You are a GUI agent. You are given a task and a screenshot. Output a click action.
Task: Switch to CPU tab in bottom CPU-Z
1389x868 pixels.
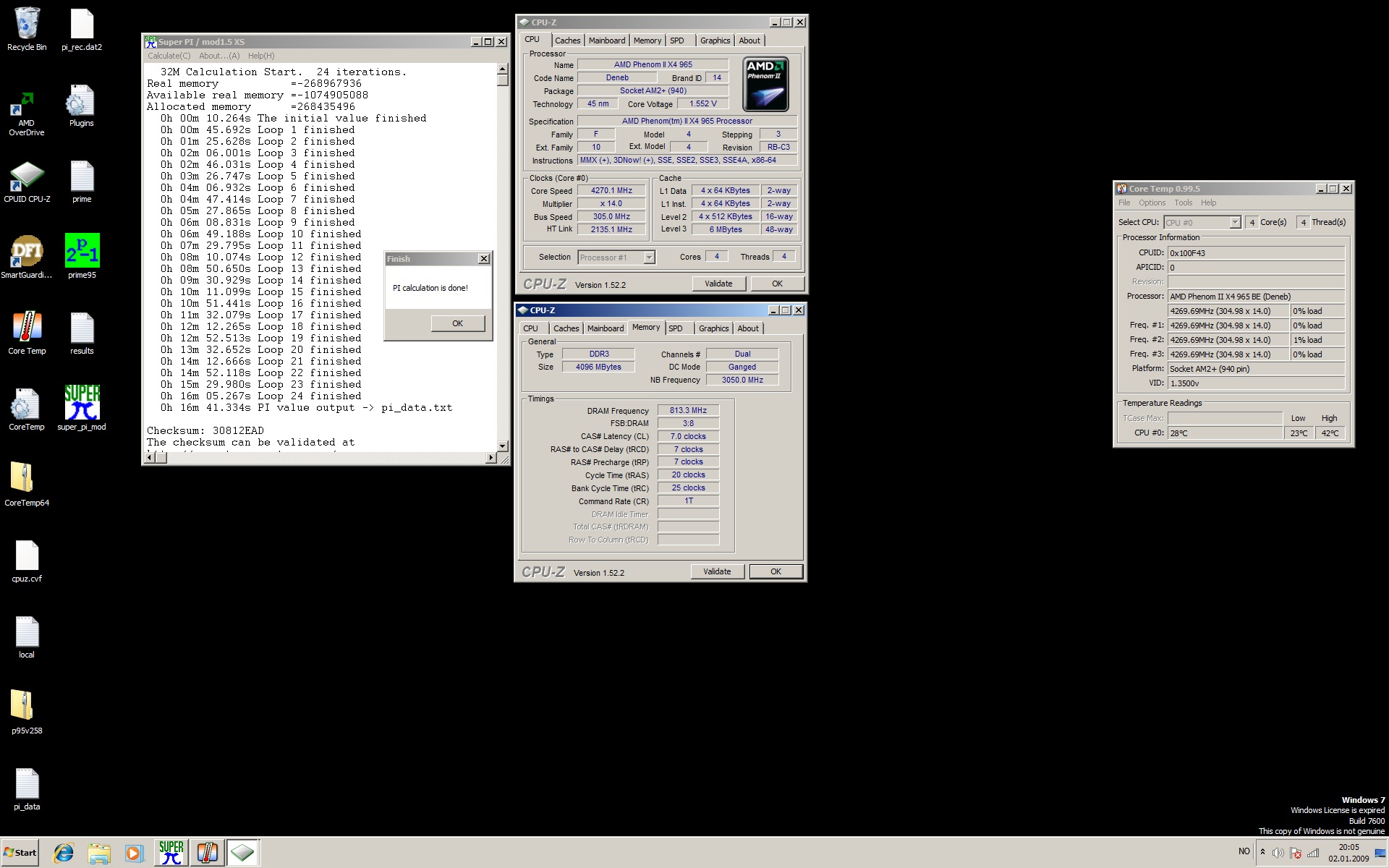point(531,328)
